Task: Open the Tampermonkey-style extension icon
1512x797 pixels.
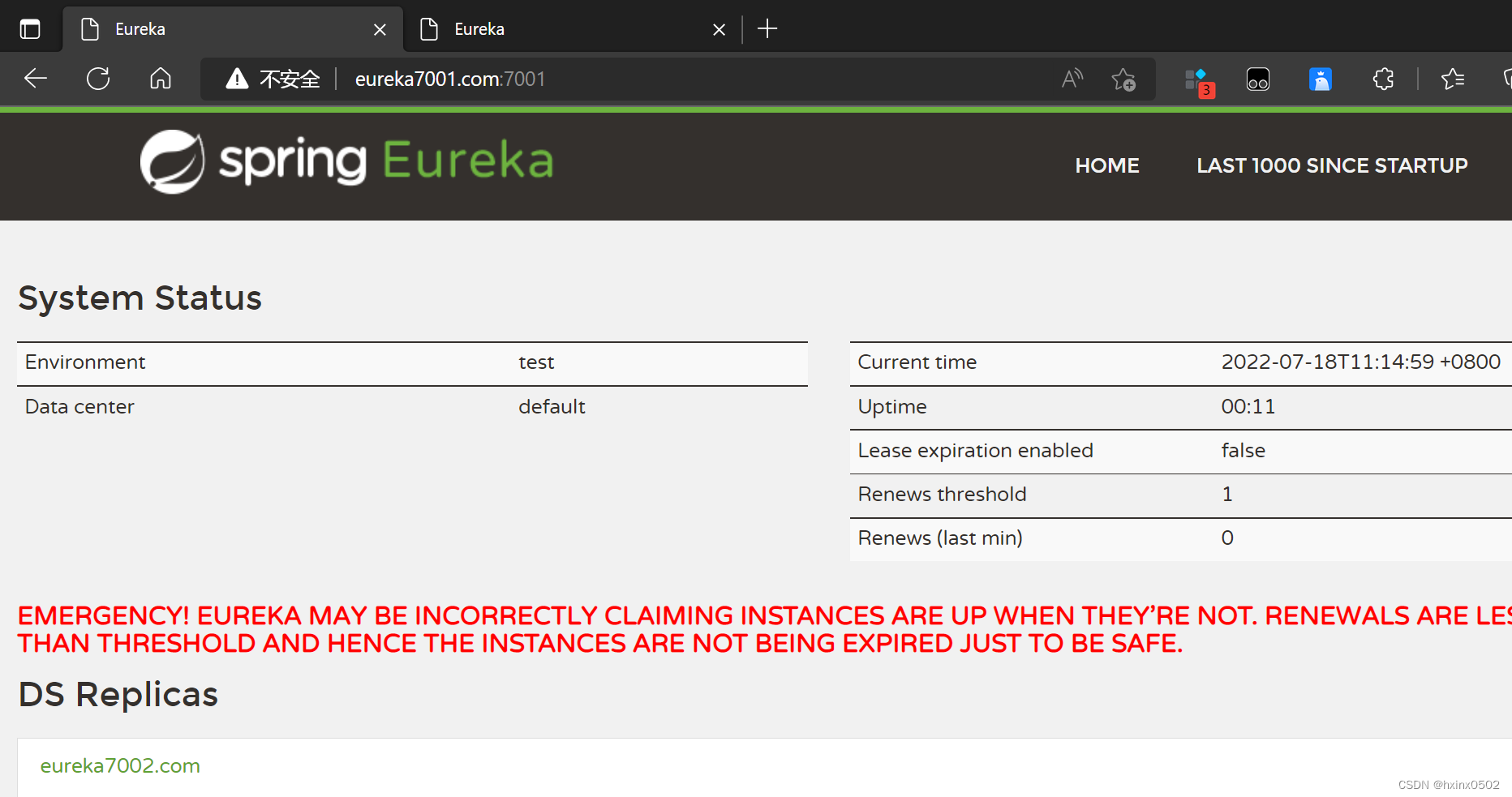Action: 1258,79
